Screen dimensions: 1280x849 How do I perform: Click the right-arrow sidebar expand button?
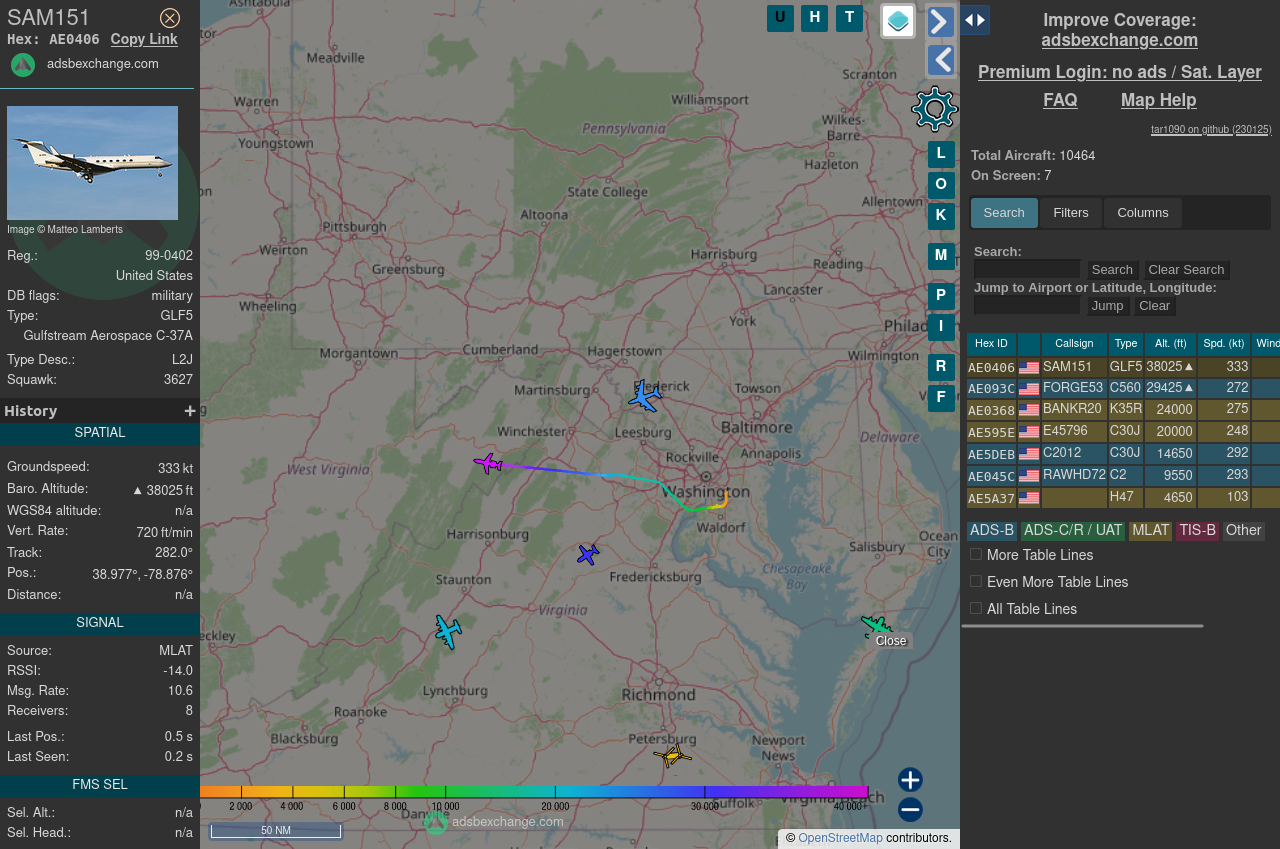click(941, 21)
